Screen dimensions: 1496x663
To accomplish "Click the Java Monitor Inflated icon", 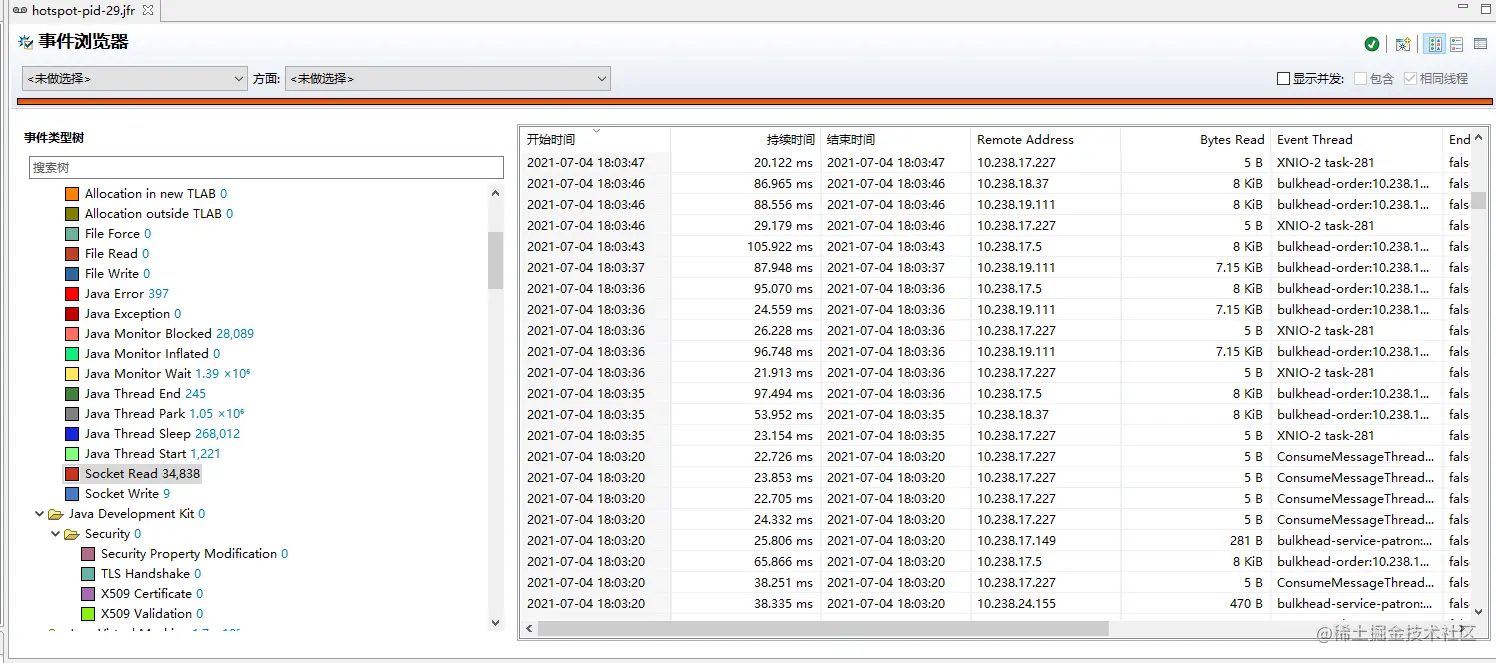I will pos(72,354).
